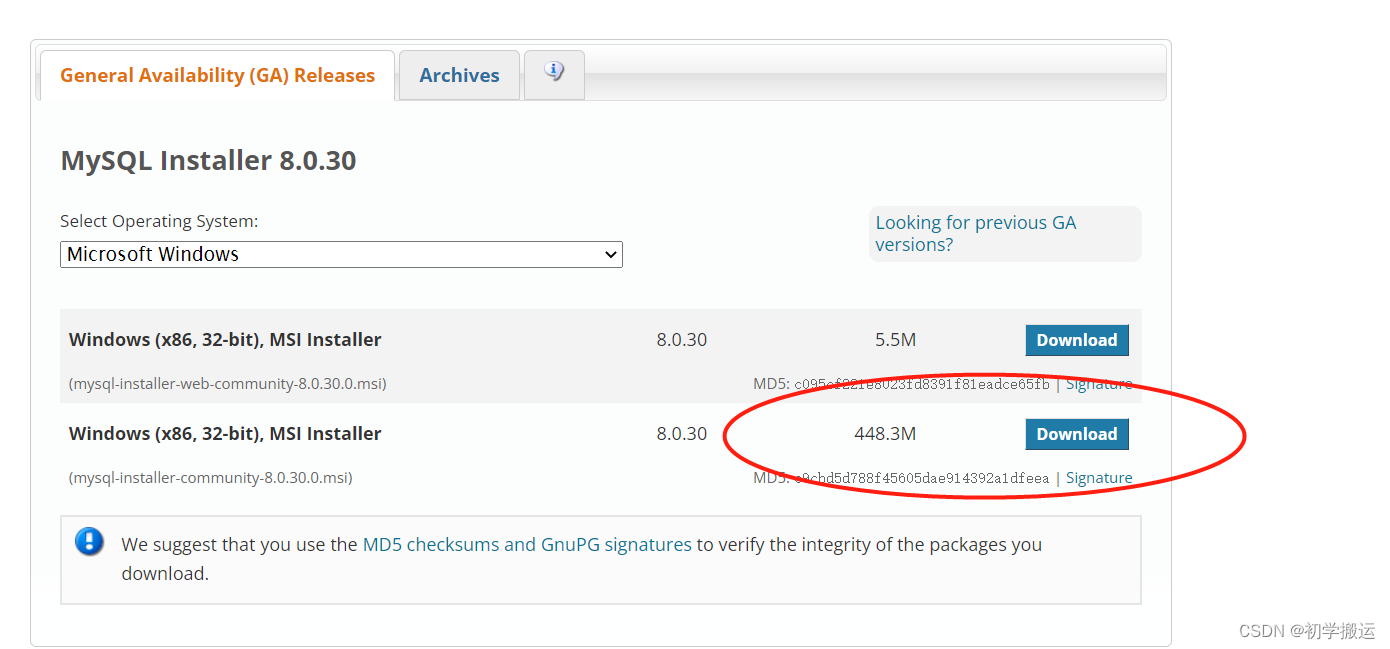The height and width of the screenshot is (649, 1390).
Task: Select the 448.3M file size text
Action: click(x=885, y=434)
